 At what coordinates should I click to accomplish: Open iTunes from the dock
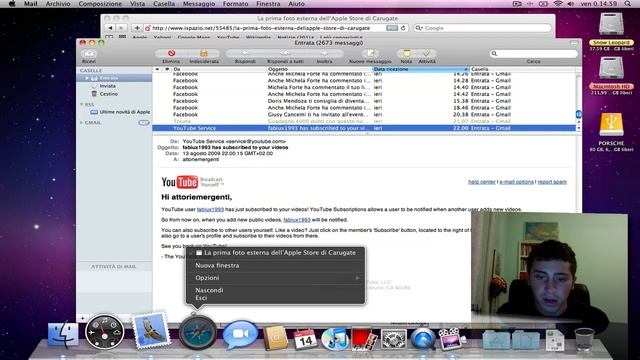[334, 339]
